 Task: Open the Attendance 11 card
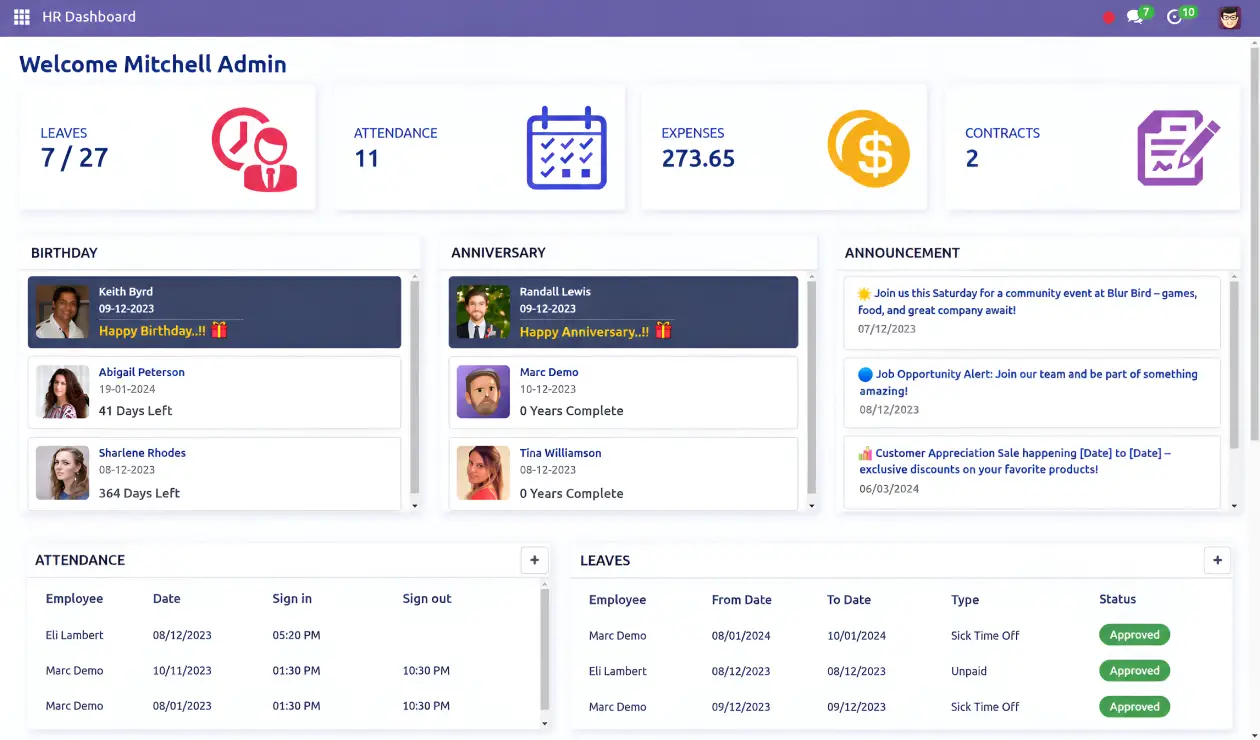480,147
